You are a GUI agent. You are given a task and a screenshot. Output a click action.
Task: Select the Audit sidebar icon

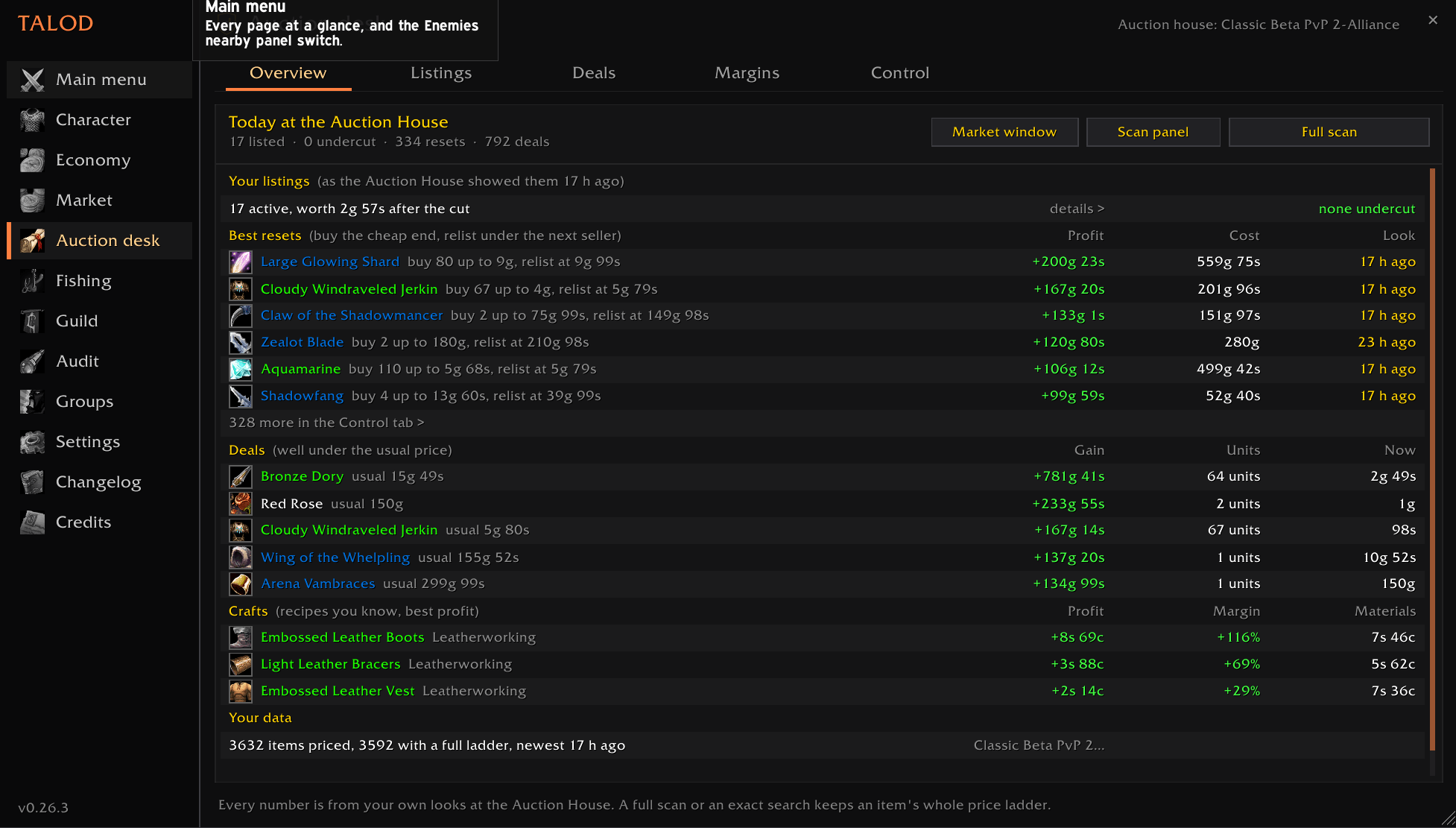coord(32,361)
